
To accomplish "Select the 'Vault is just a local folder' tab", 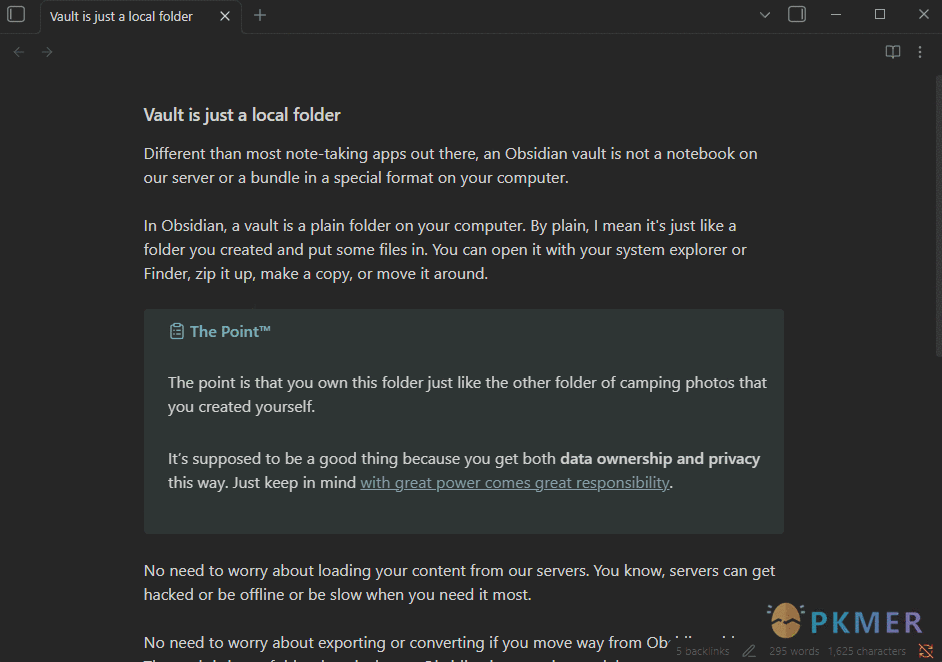I will [120, 16].
